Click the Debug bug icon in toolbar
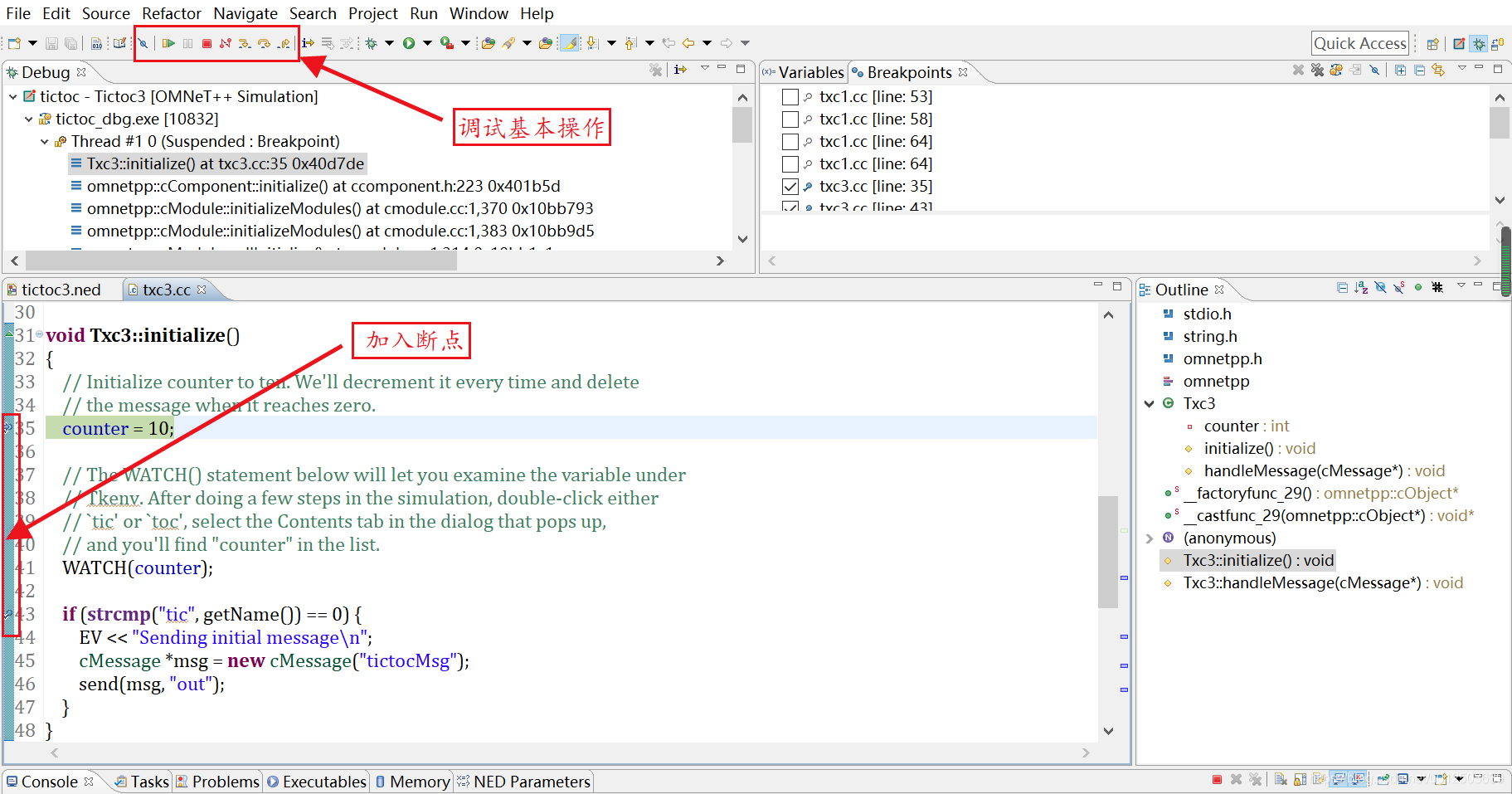Viewport: 1512px width, 794px height. [372, 42]
